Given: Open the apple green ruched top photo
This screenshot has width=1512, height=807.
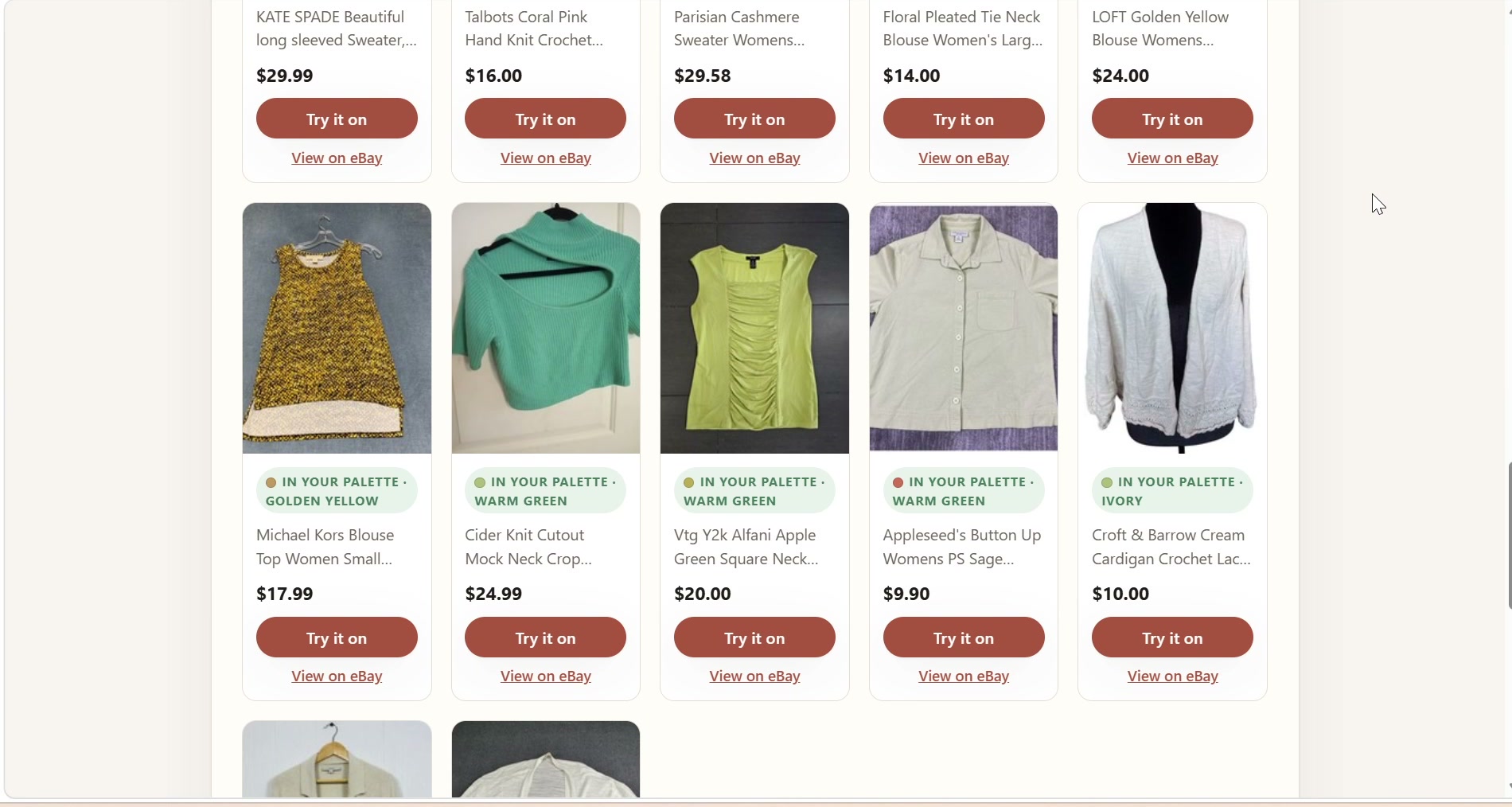Looking at the screenshot, I should [754, 328].
